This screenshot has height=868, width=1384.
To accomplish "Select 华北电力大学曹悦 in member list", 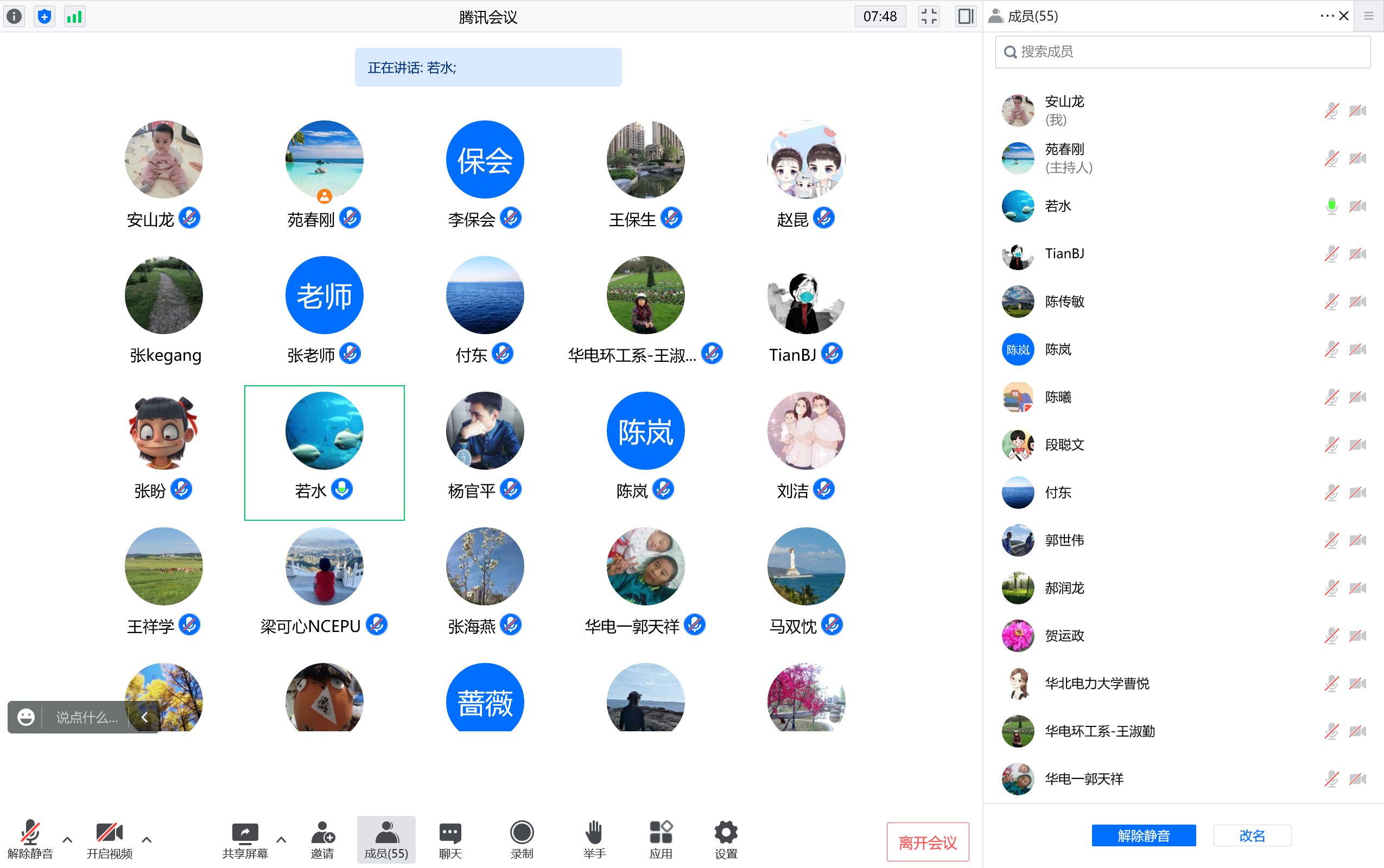I will 1183,683.
